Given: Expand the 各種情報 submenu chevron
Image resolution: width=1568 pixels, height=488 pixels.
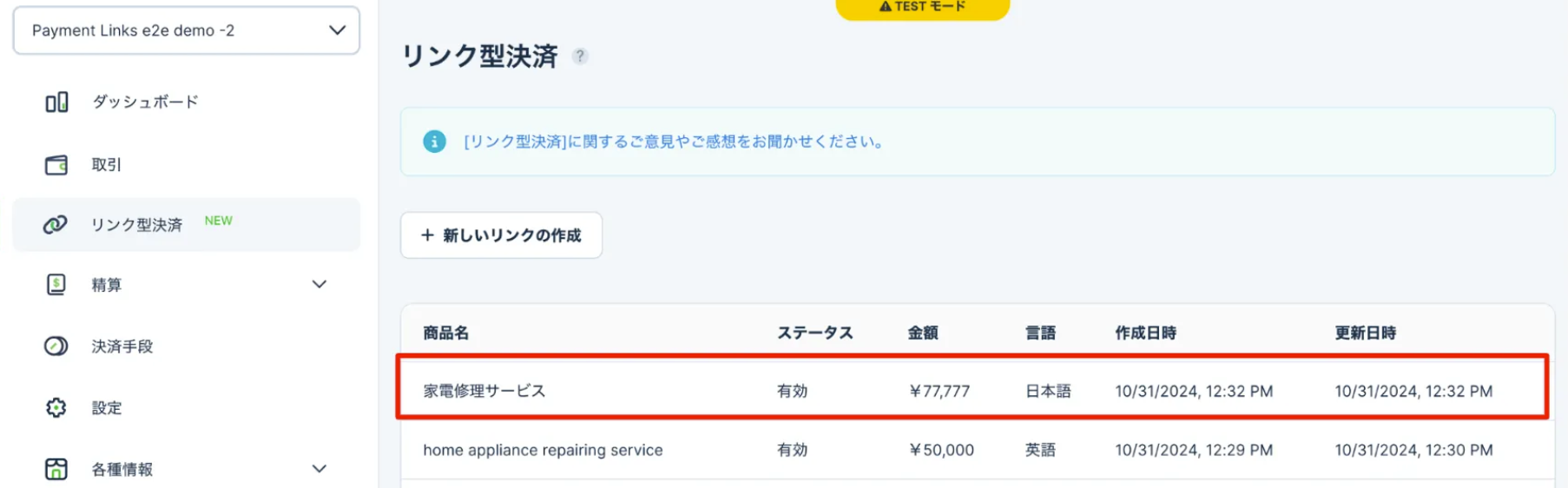Looking at the screenshot, I should 320,469.
